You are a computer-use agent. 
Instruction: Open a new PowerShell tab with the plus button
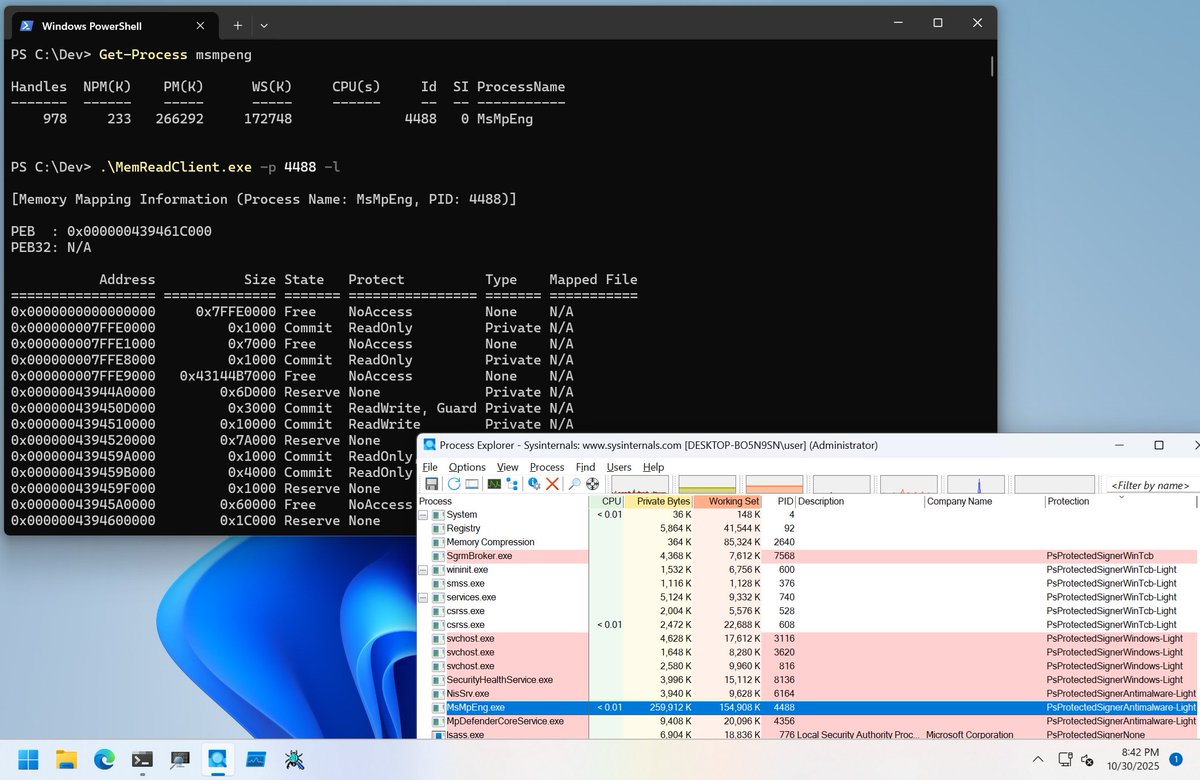pos(236,25)
